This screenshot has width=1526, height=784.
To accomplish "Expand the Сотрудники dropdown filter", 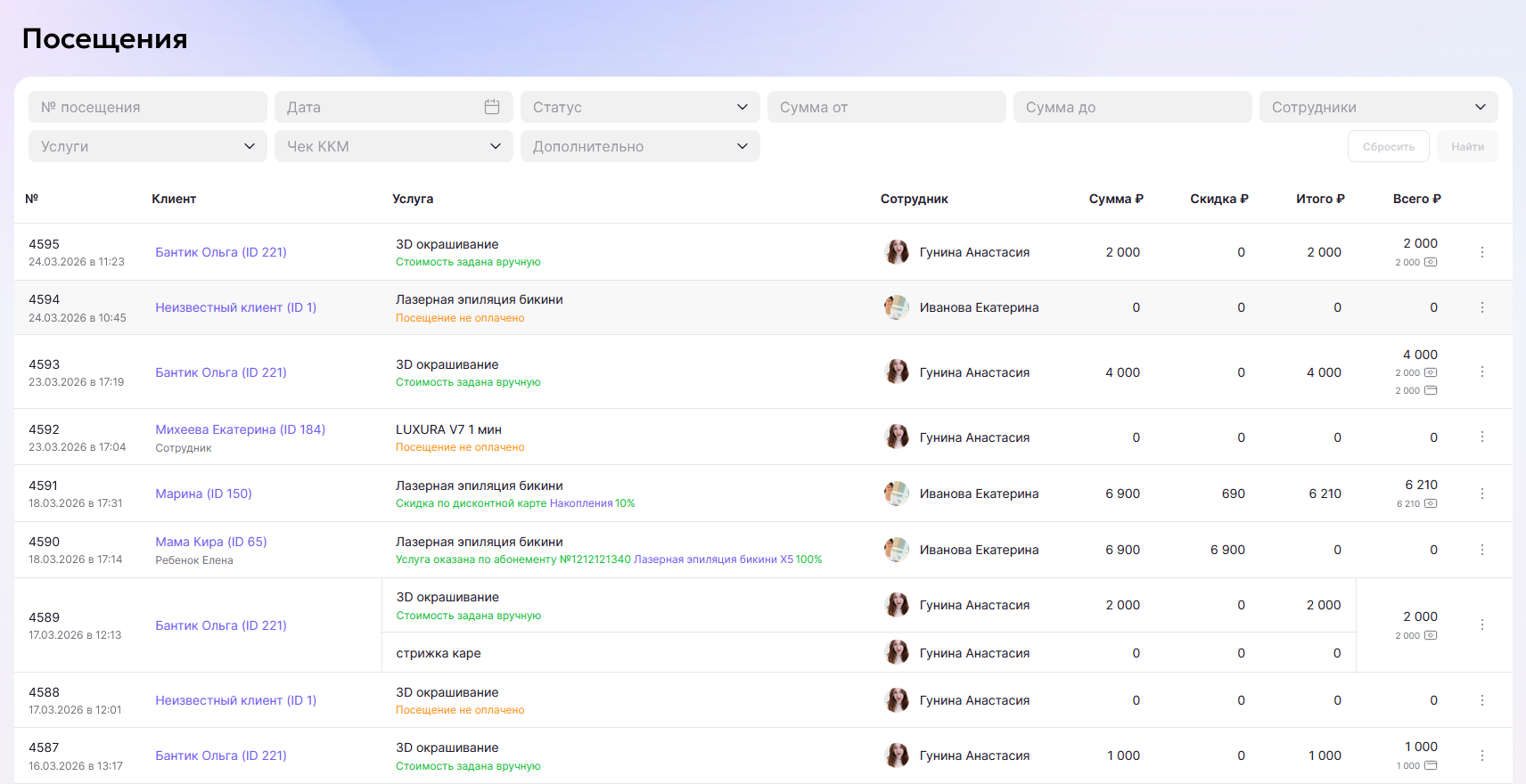I will pos(1378,107).
